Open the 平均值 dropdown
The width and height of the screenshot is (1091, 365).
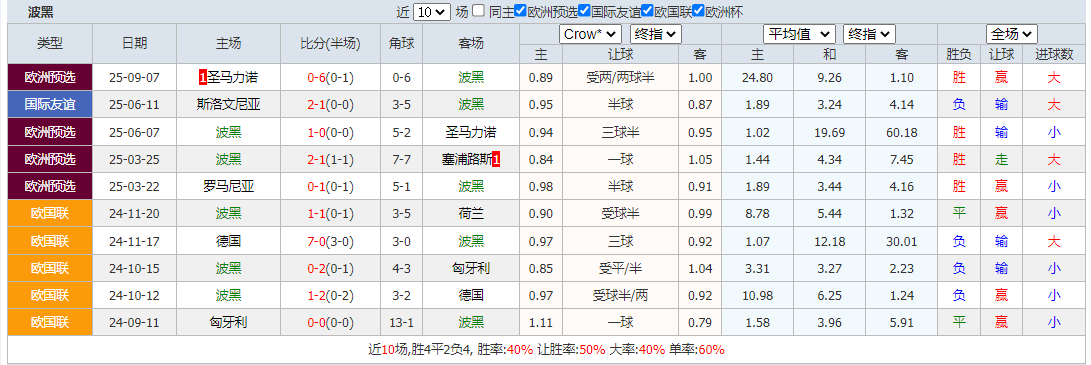pos(799,34)
